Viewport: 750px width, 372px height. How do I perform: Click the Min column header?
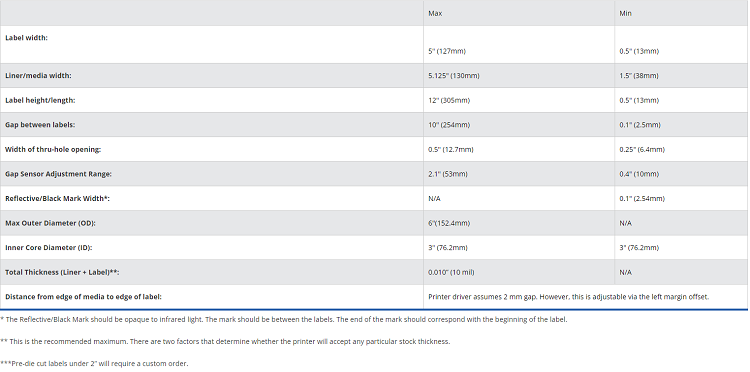pyautogui.click(x=625, y=13)
